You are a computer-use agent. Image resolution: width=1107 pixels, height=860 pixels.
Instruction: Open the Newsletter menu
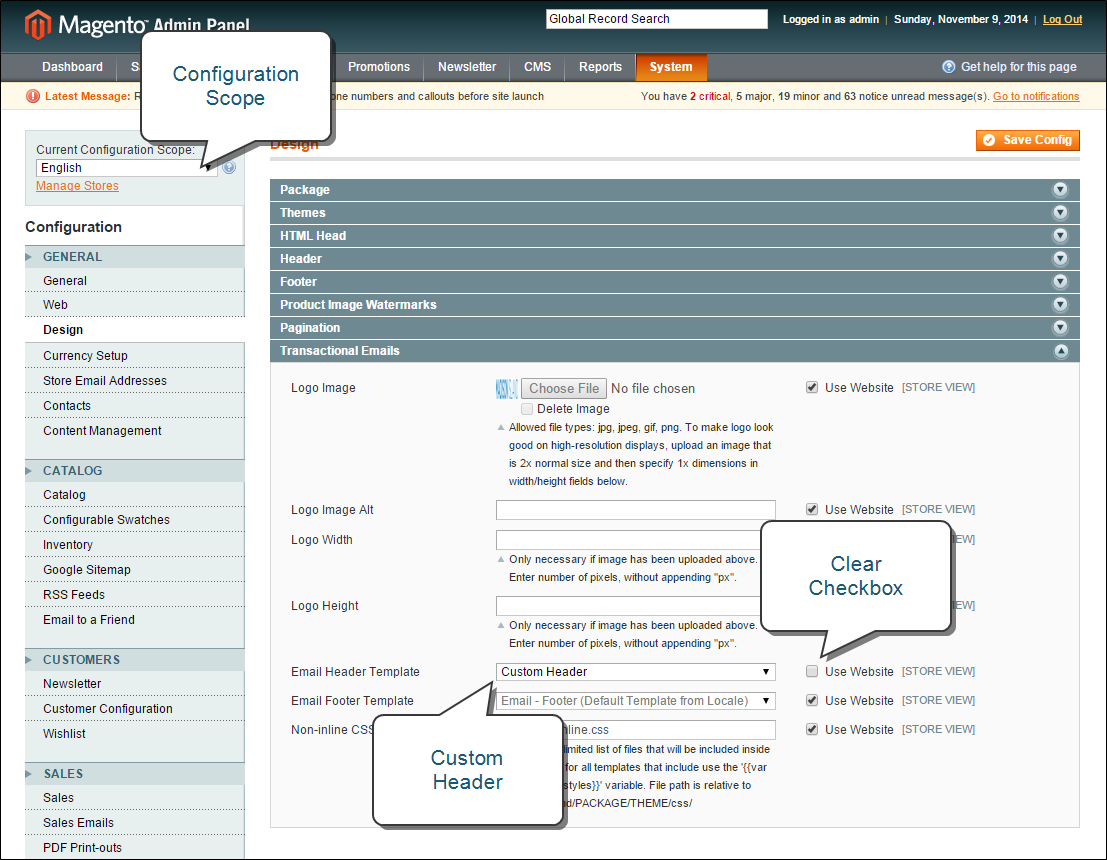[x=467, y=66]
